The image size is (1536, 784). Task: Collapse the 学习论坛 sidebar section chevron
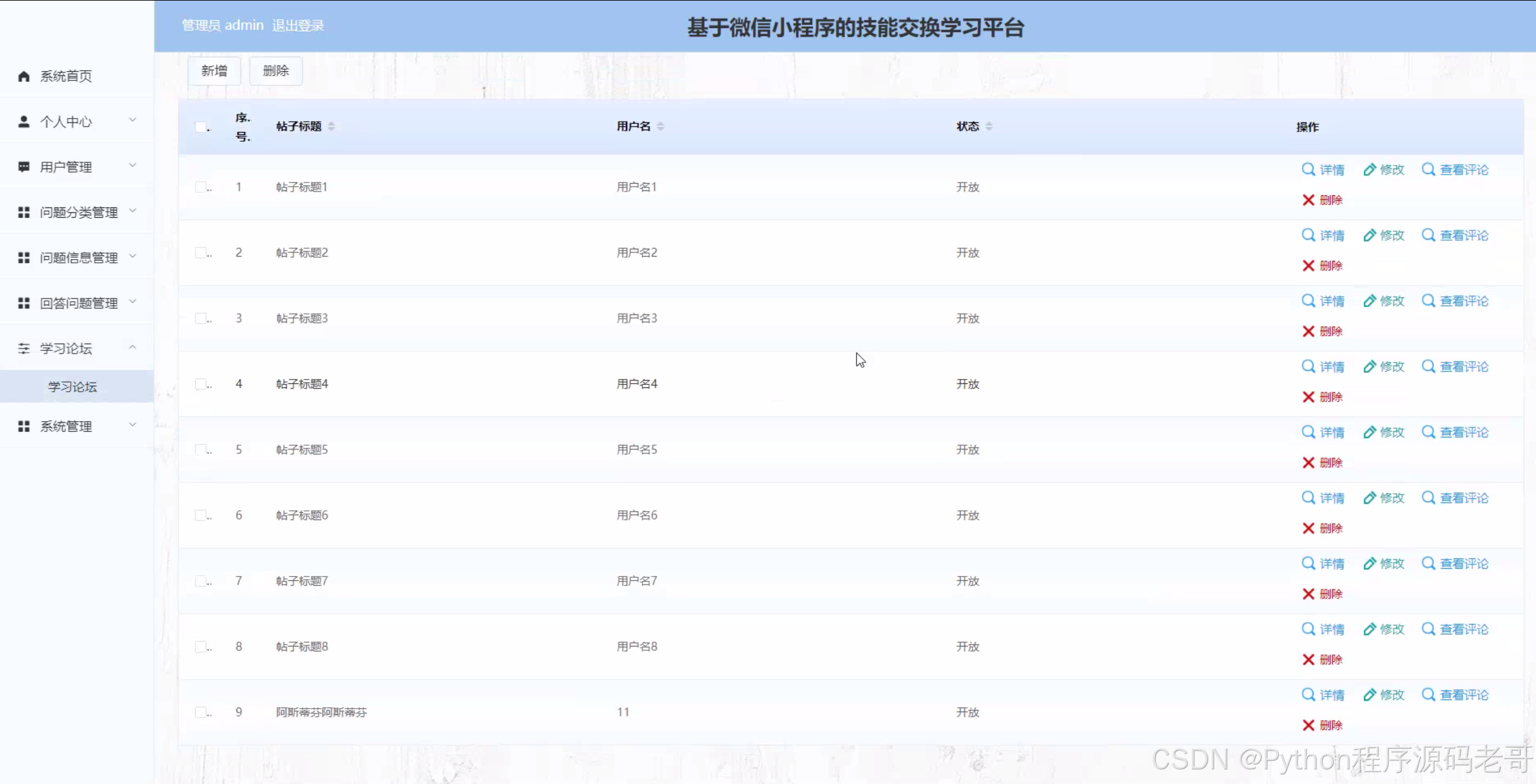(133, 347)
